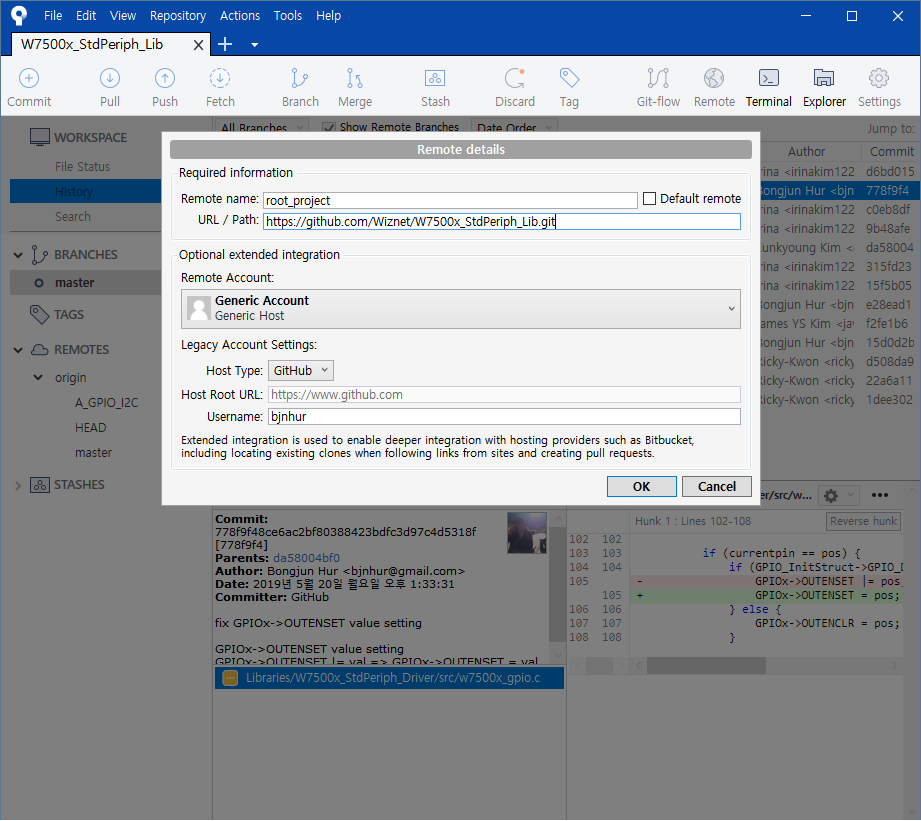
Task: Select the A_GPIO_I2C remote branch
Action: (106, 403)
